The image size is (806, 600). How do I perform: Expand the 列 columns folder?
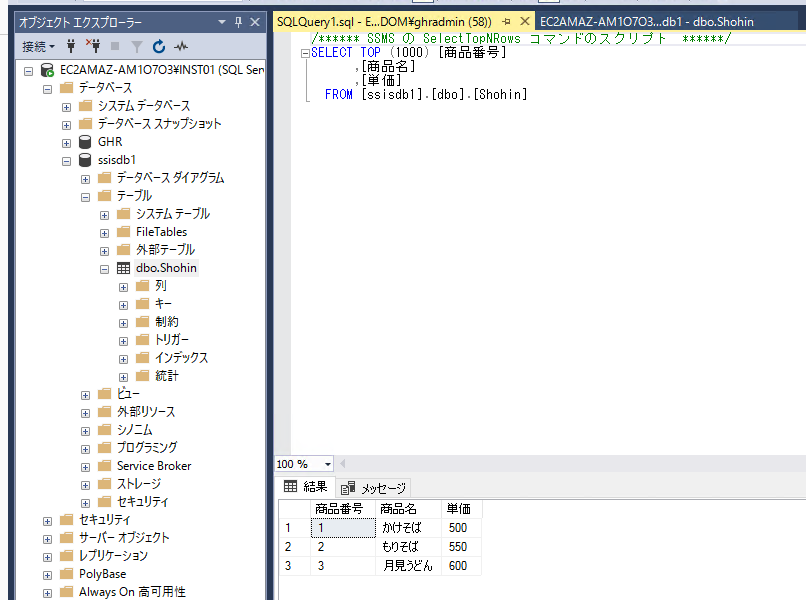(123, 287)
